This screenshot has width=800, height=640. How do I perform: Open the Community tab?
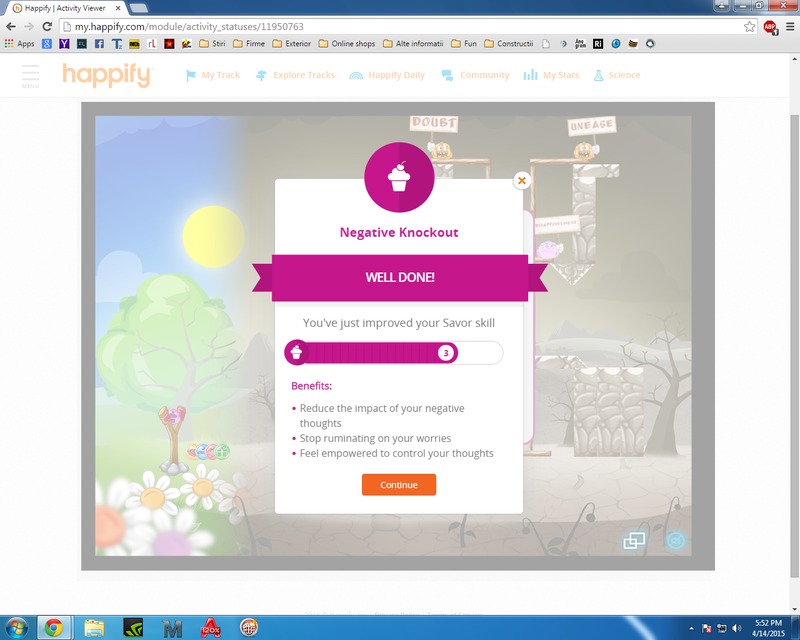(476, 75)
